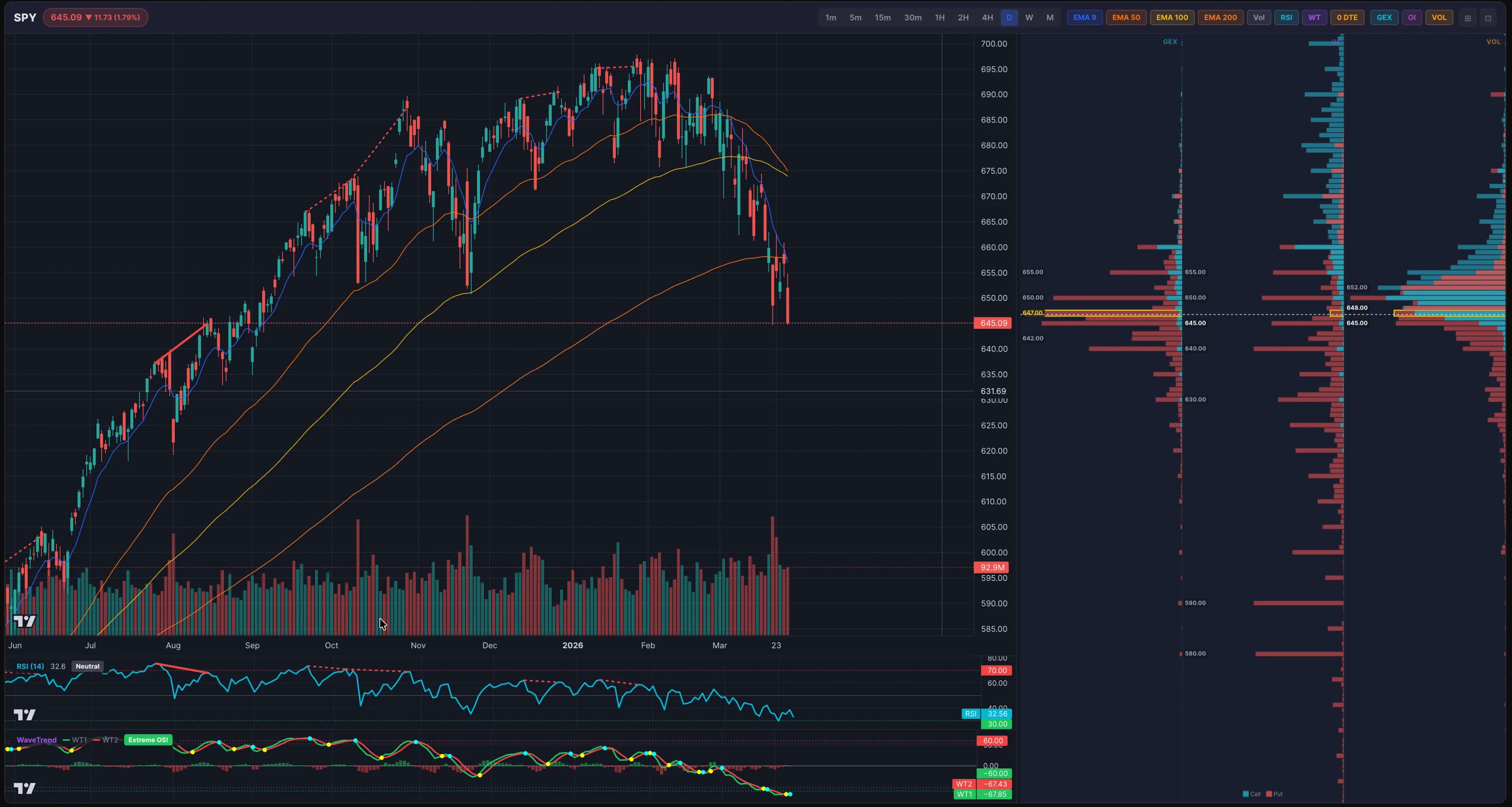Click the -60.00 WaveTrend level tag
The width and height of the screenshot is (1512, 807).
point(994,774)
